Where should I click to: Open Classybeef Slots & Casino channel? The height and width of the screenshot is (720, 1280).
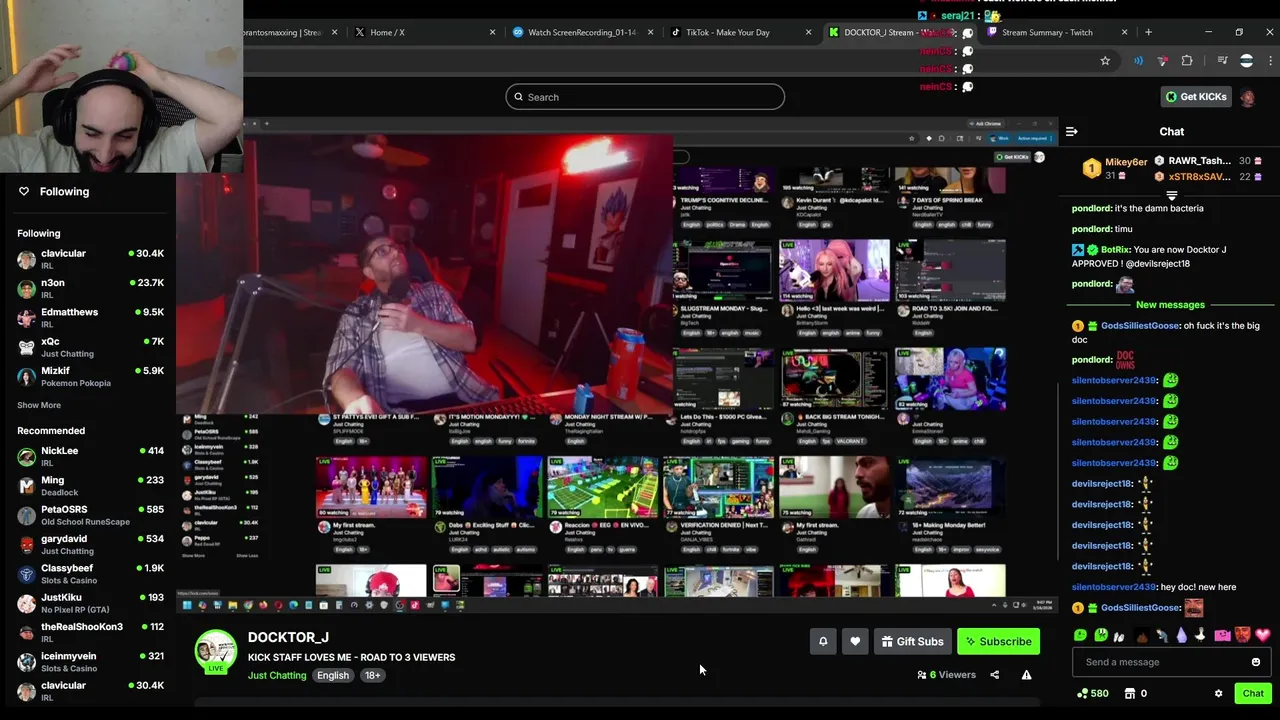tap(90, 574)
